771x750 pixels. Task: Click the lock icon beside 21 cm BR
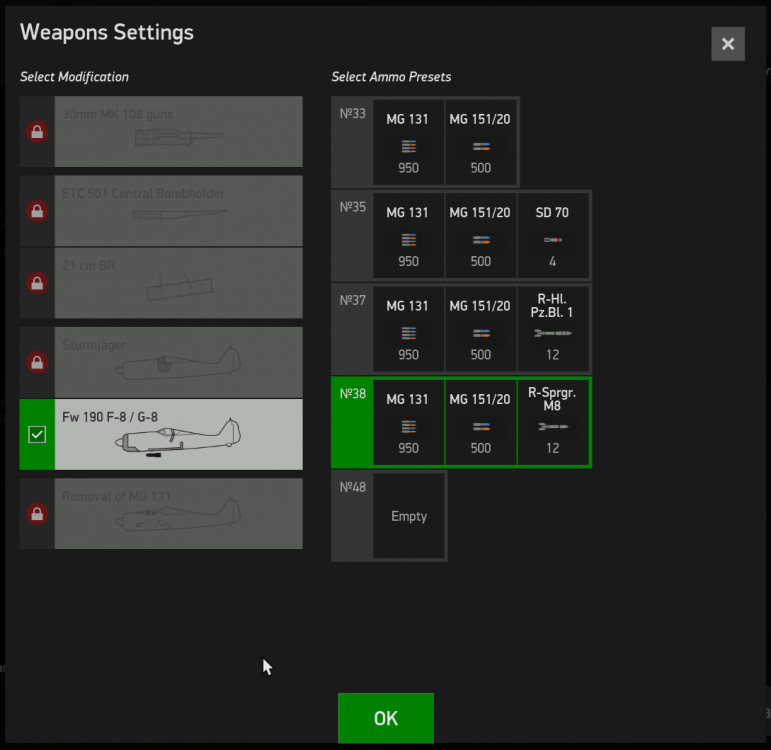click(37, 283)
